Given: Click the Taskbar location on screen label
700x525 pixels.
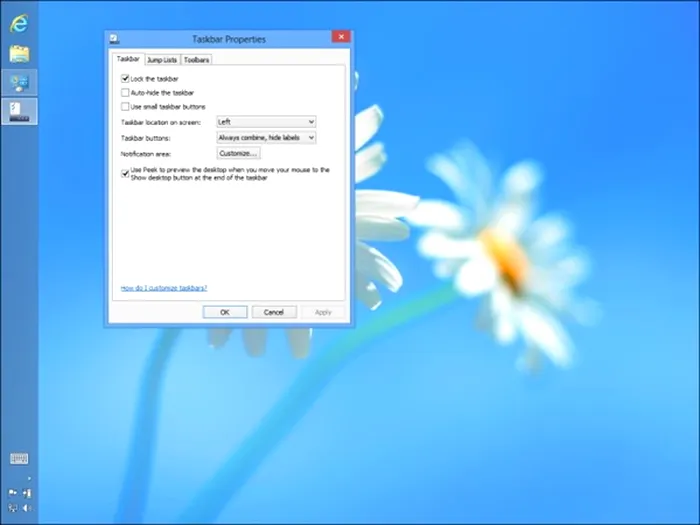Looking at the screenshot, I should tap(161, 122).
